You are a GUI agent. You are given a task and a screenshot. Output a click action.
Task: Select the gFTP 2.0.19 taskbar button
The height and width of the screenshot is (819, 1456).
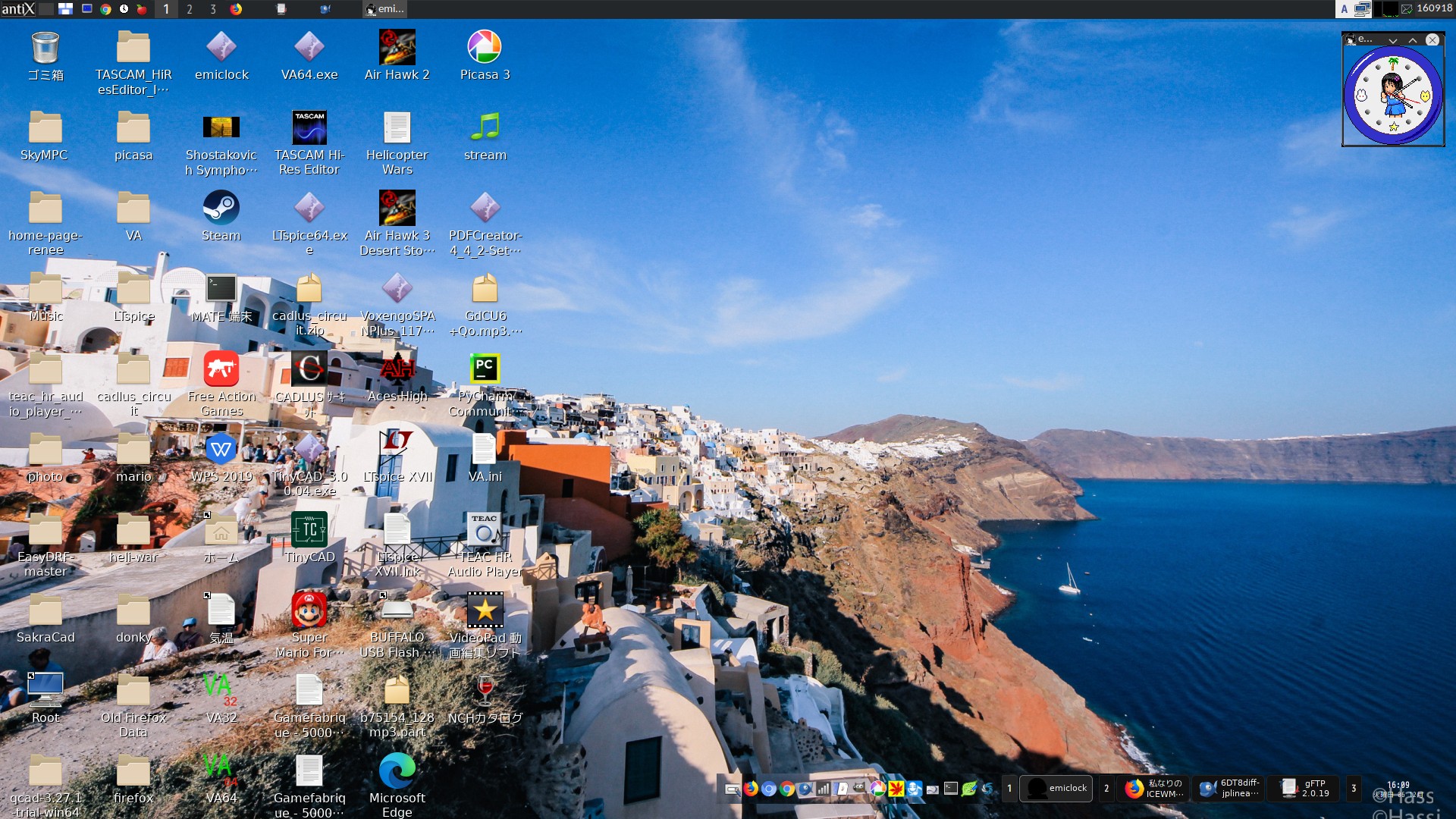1304,789
